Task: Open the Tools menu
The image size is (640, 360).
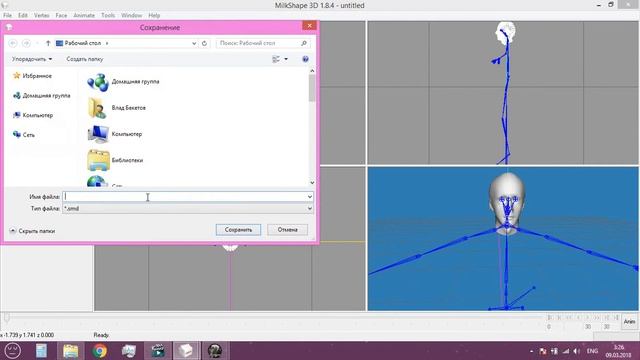Action: tap(108, 16)
